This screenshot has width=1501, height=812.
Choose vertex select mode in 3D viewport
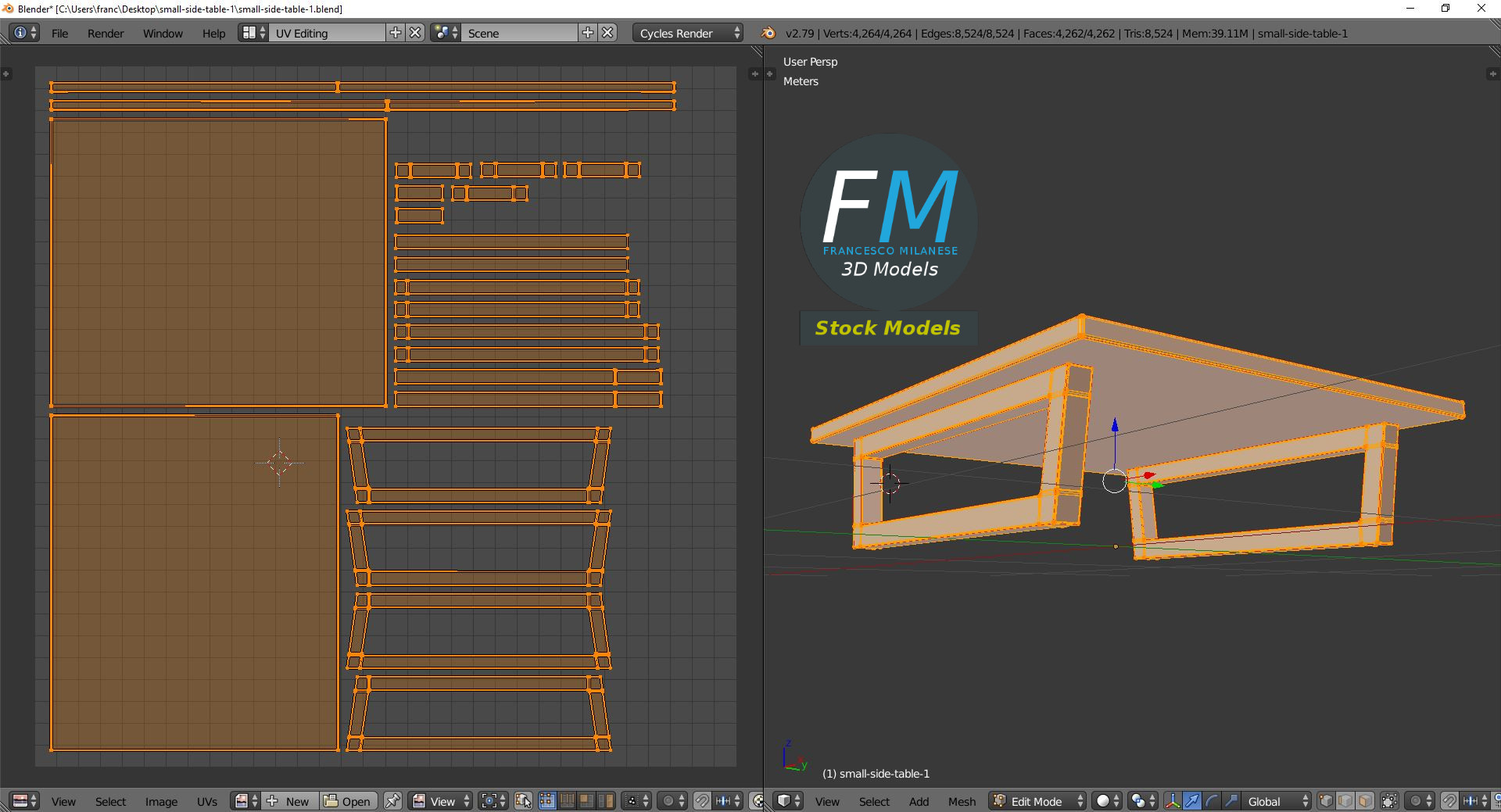(1326, 801)
